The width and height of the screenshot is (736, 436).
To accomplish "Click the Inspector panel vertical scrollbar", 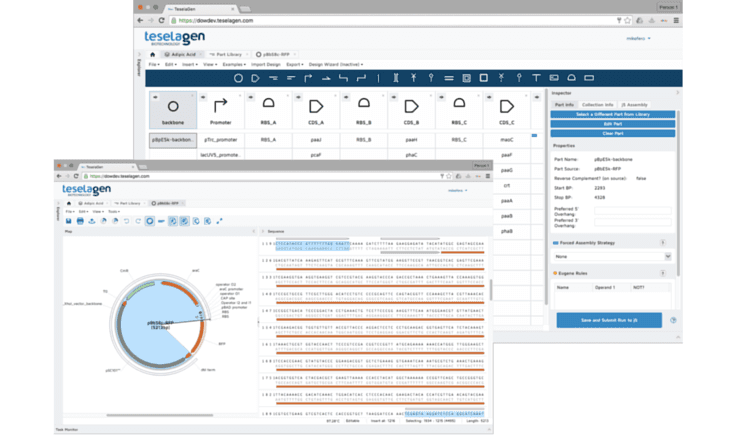I will click(677, 193).
